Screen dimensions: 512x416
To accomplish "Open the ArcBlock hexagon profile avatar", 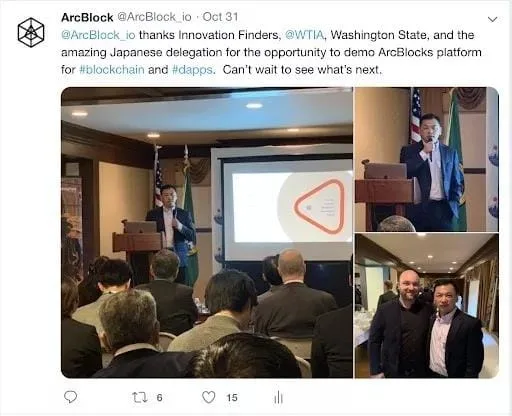I will [31, 32].
